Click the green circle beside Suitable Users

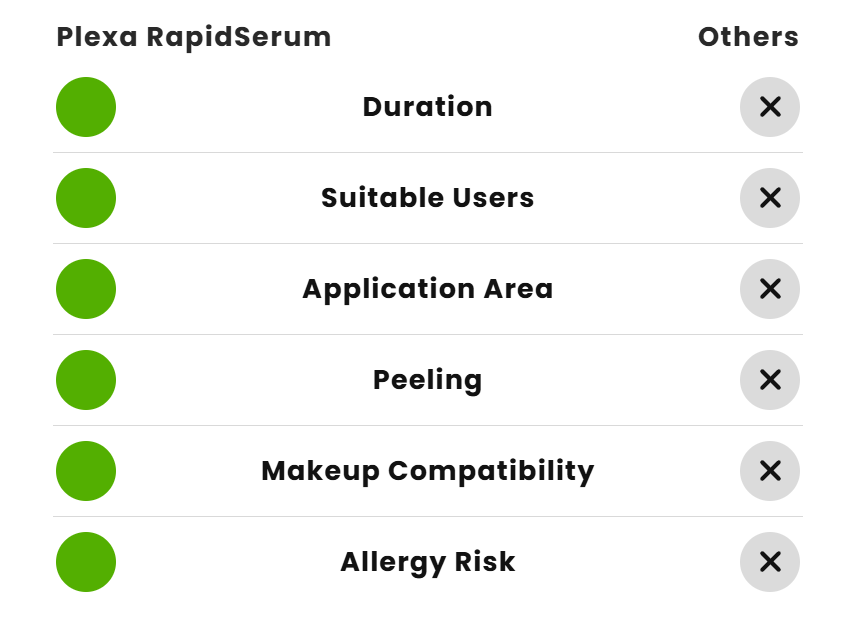click(86, 198)
